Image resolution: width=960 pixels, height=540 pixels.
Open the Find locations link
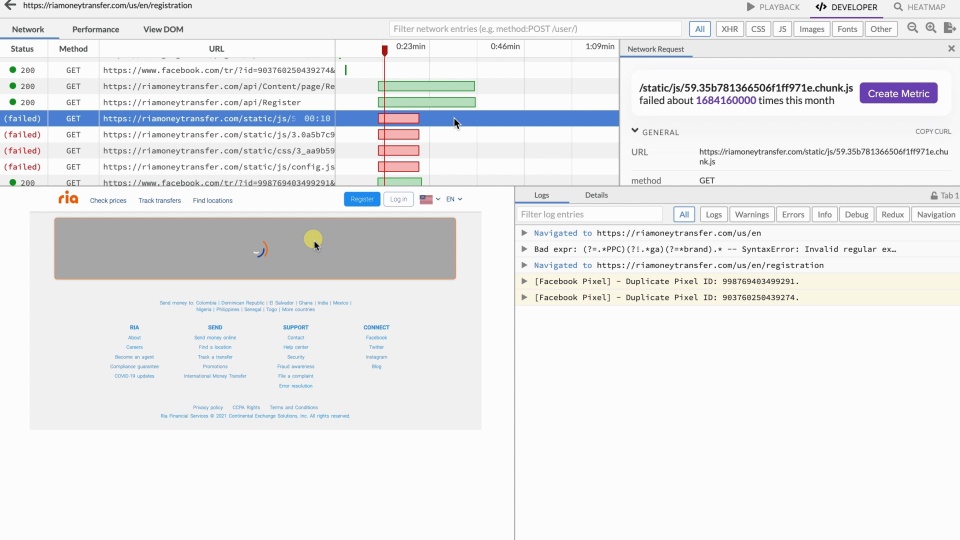212,201
